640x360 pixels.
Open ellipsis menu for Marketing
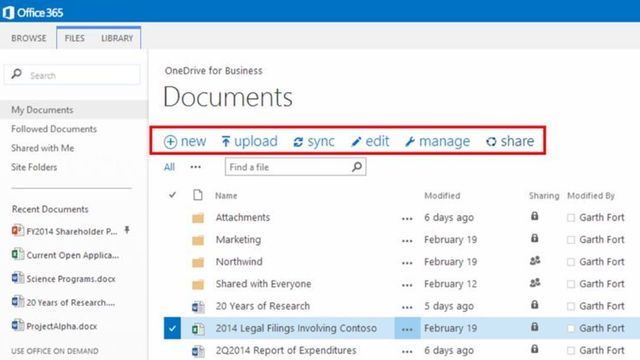pyautogui.click(x=407, y=241)
